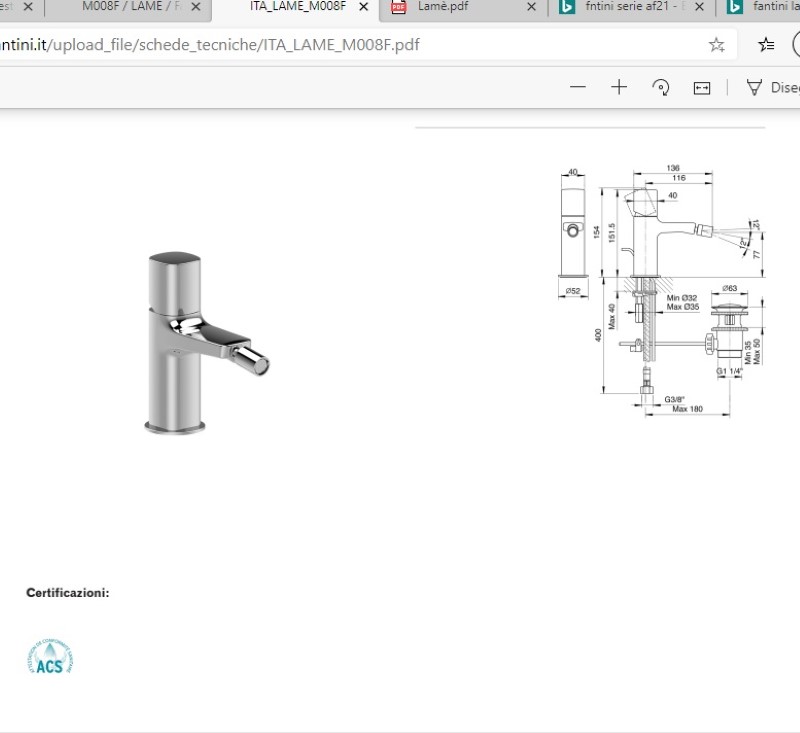800x733 pixels.
Task: Click the 'G3/8"' thread label
Action: coord(674,399)
